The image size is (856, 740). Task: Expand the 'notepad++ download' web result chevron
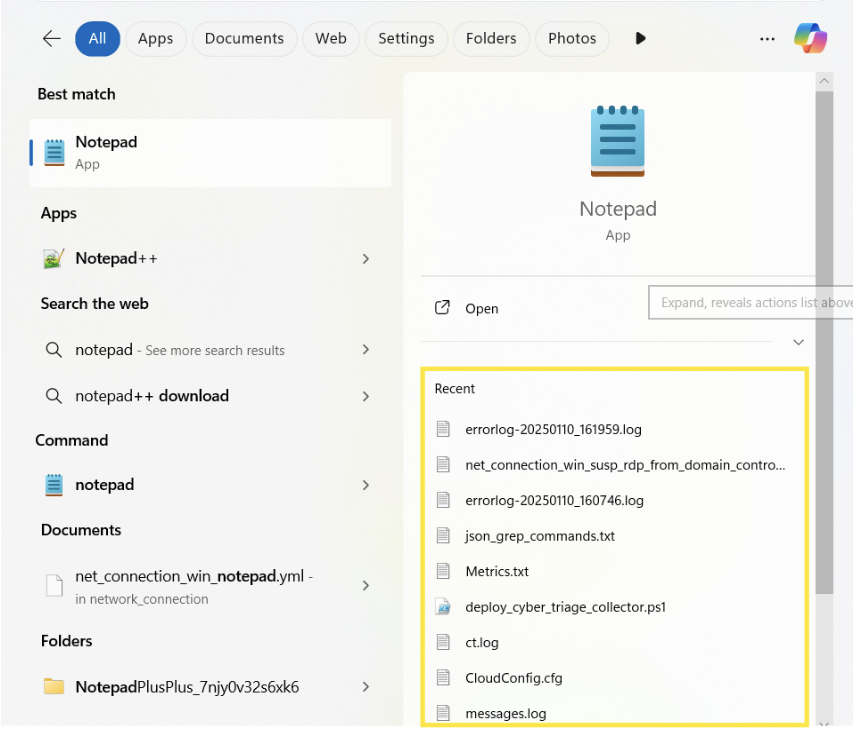click(x=366, y=397)
